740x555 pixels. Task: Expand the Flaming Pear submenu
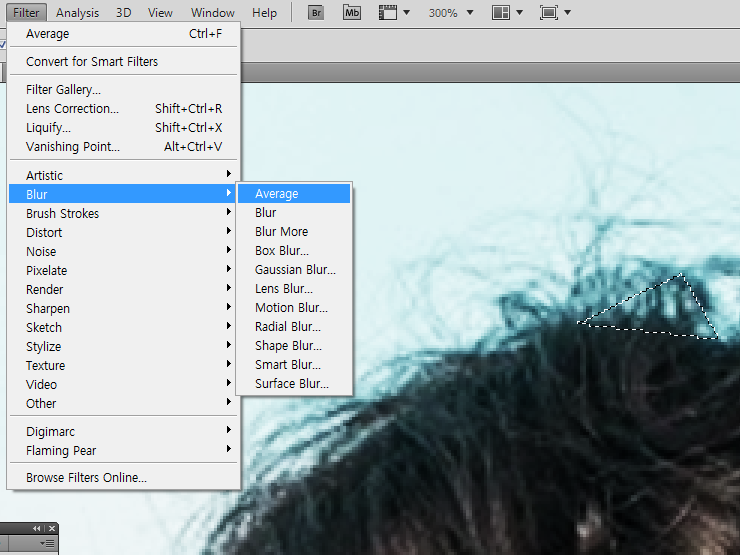point(123,450)
